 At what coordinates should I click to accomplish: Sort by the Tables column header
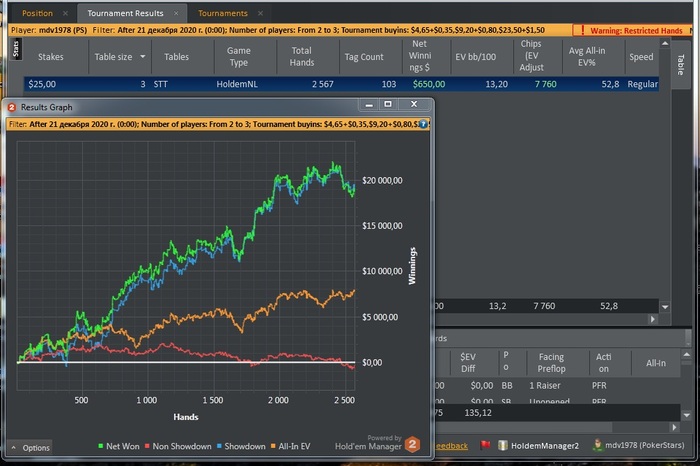click(x=176, y=57)
